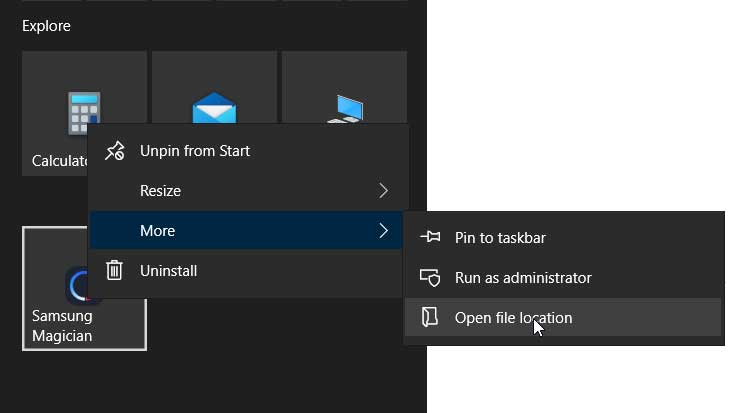Click the shield icon for Run as administrator

[430, 277]
